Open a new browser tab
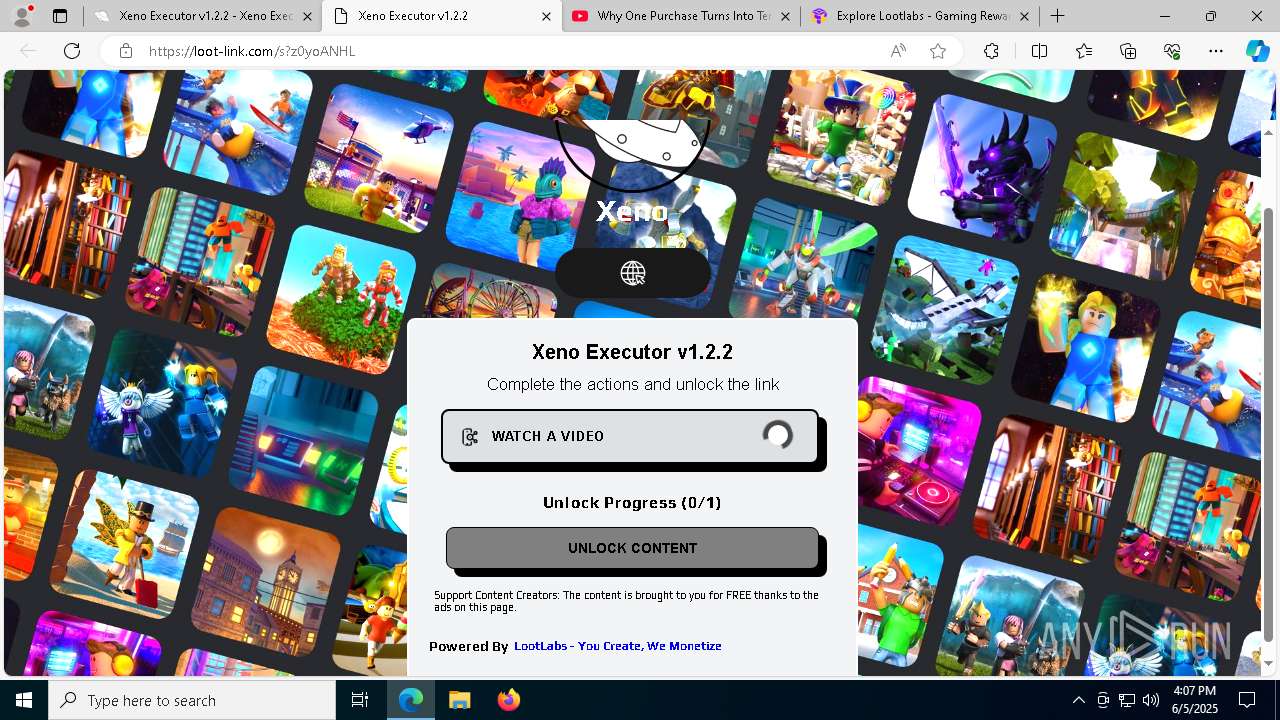Viewport: 1280px width, 720px height. (x=1057, y=16)
